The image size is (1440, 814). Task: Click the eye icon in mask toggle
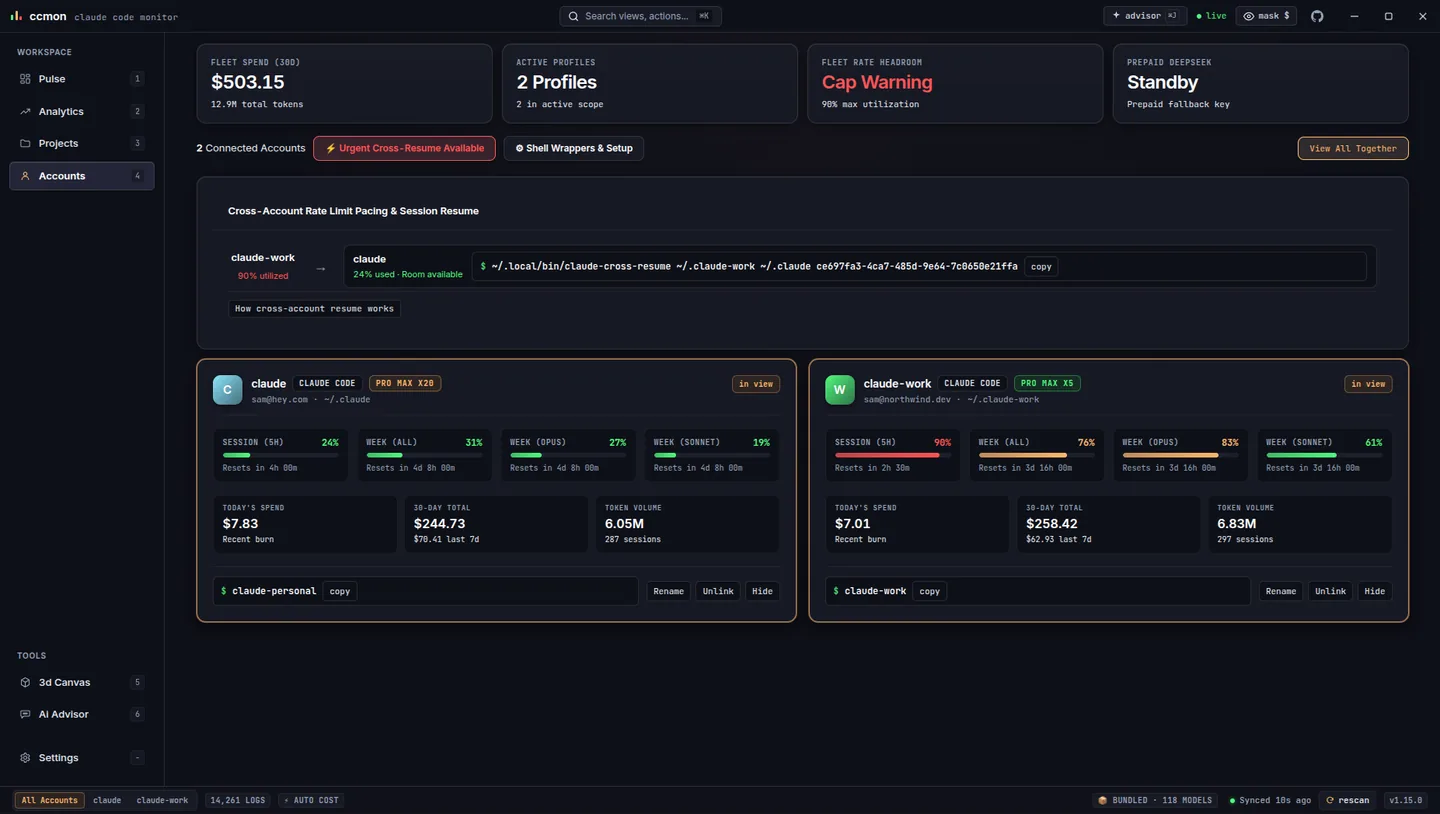(1249, 16)
